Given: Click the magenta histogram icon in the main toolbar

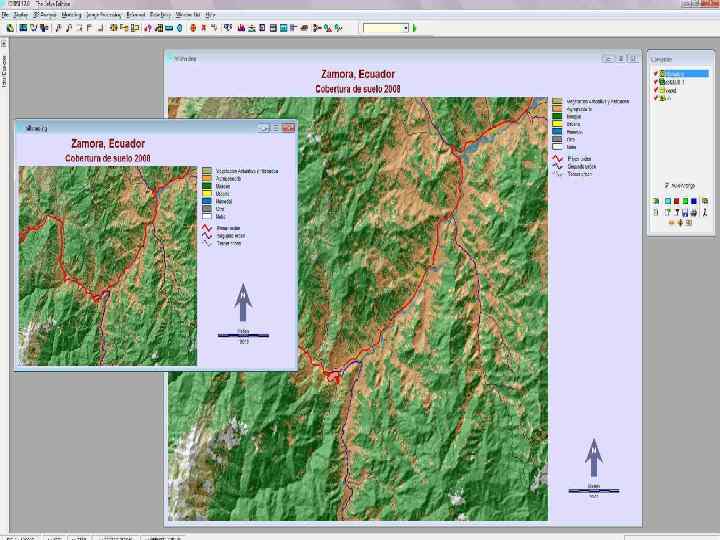Looking at the screenshot, I should point(241,28).
